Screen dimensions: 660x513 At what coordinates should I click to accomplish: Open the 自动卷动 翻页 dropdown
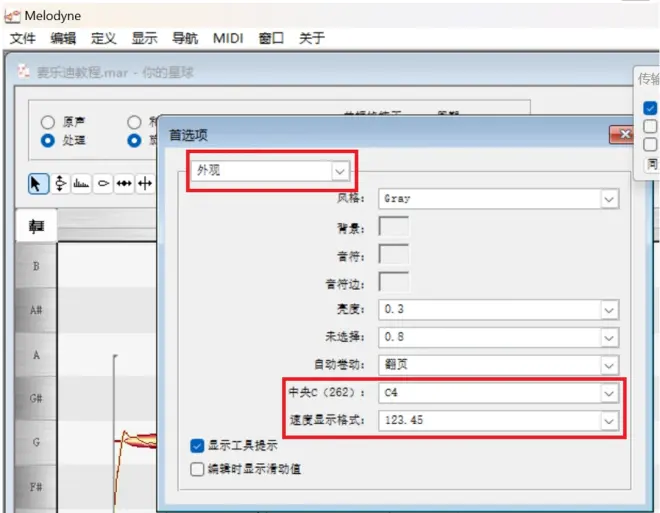click(498, 365)
